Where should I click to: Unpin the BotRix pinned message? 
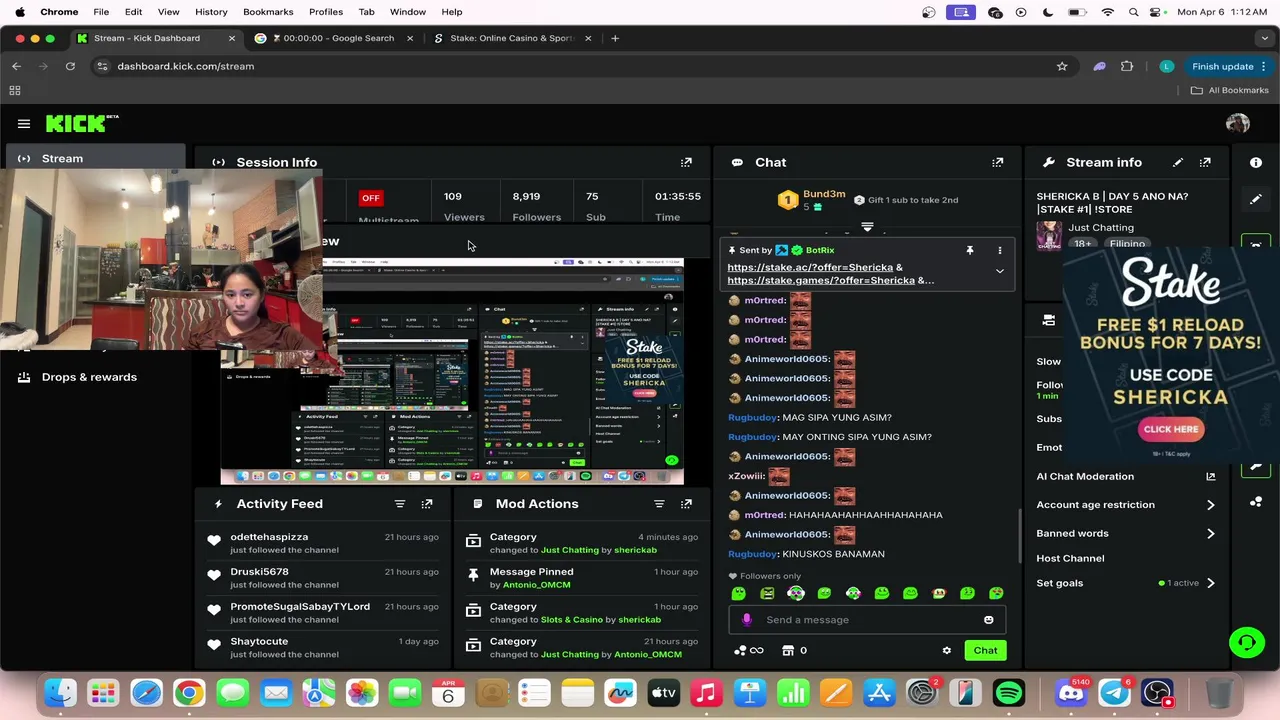coord(969,250)
